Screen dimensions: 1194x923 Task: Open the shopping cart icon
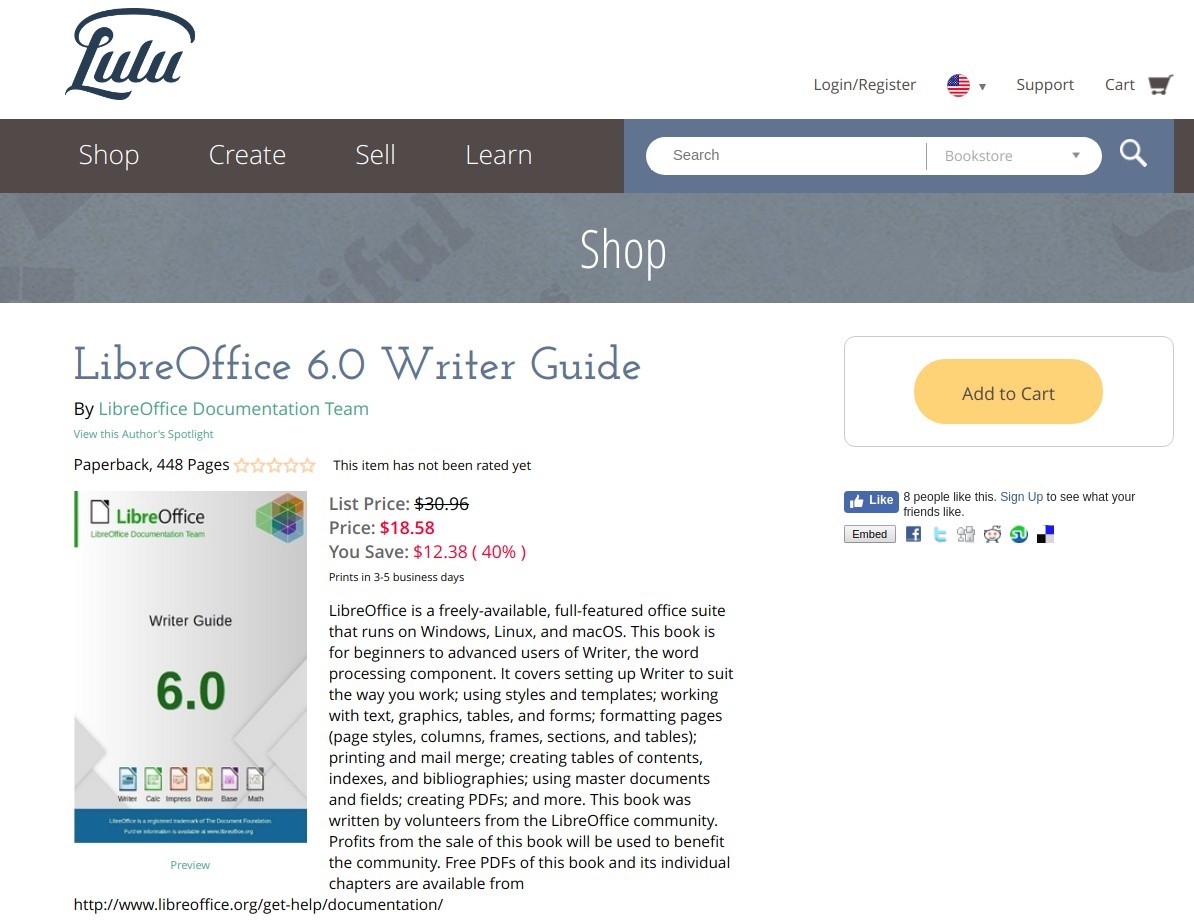click(x=1160, y=85)
